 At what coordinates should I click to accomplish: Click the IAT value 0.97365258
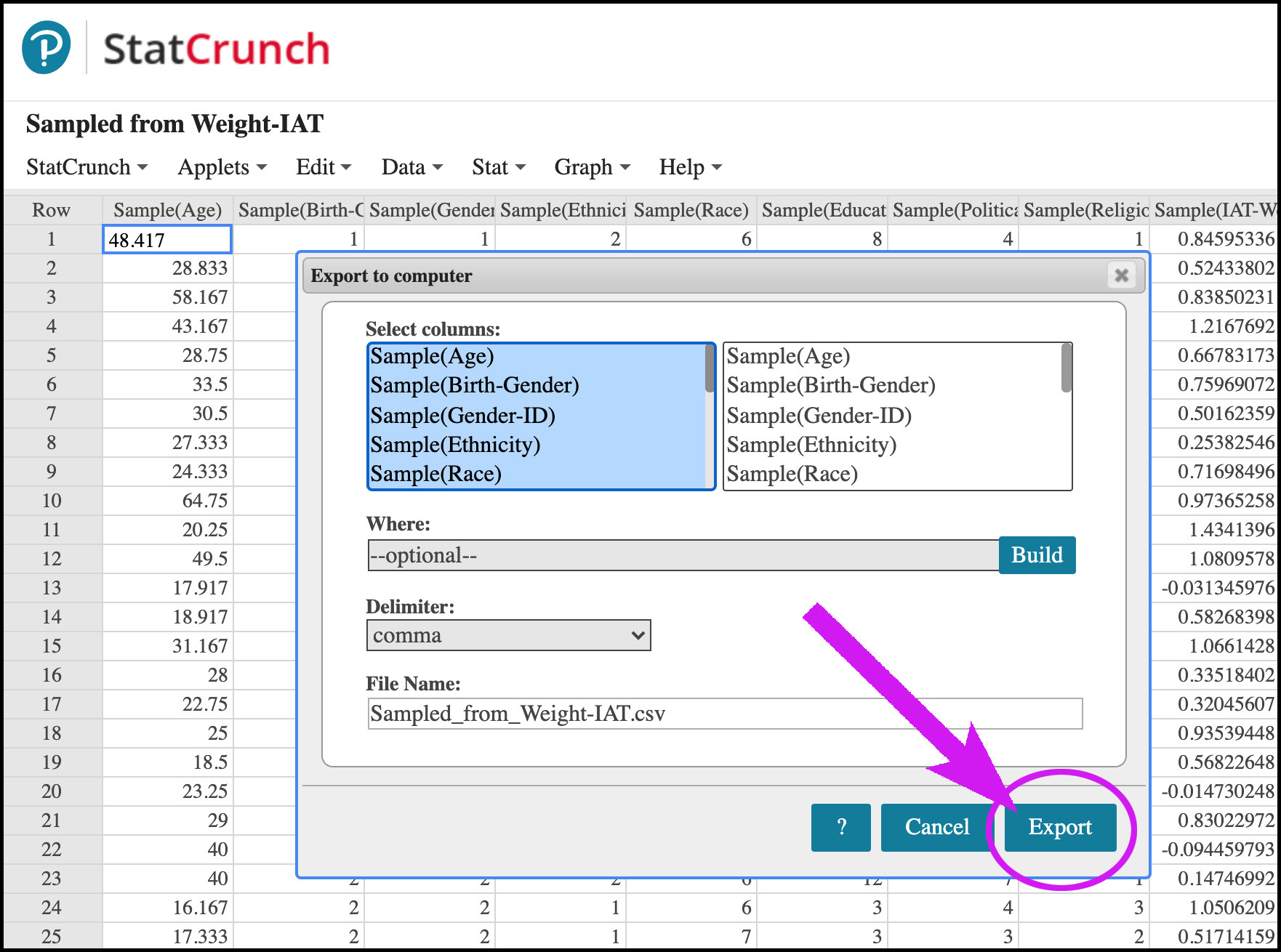pos(1214,501)
